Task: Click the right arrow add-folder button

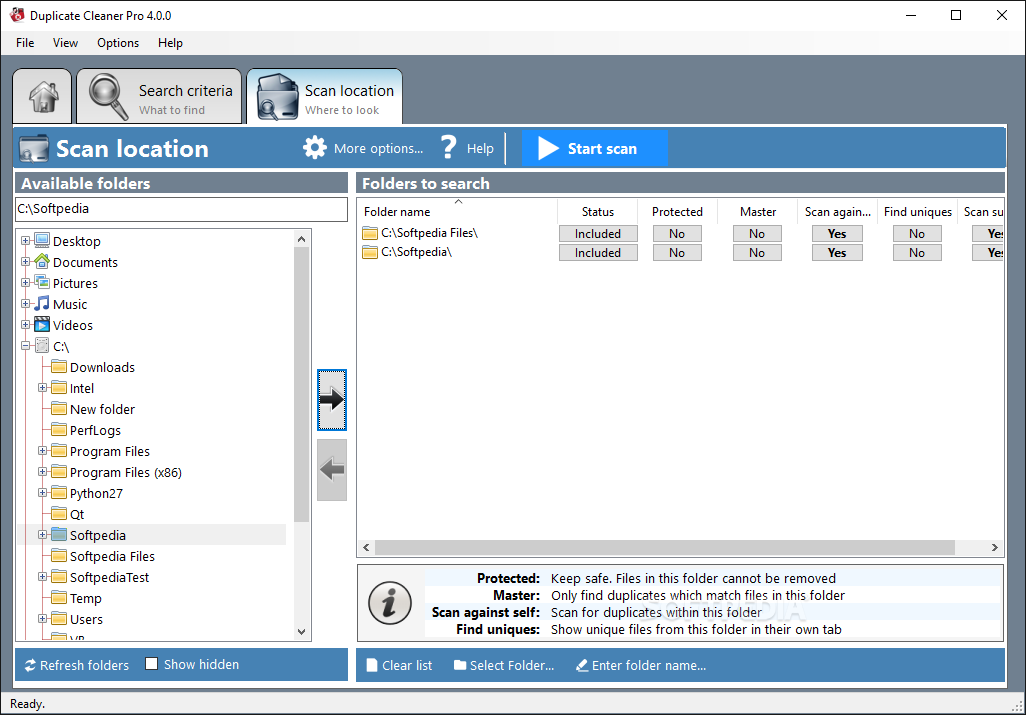Action: (x=332, y=400)
